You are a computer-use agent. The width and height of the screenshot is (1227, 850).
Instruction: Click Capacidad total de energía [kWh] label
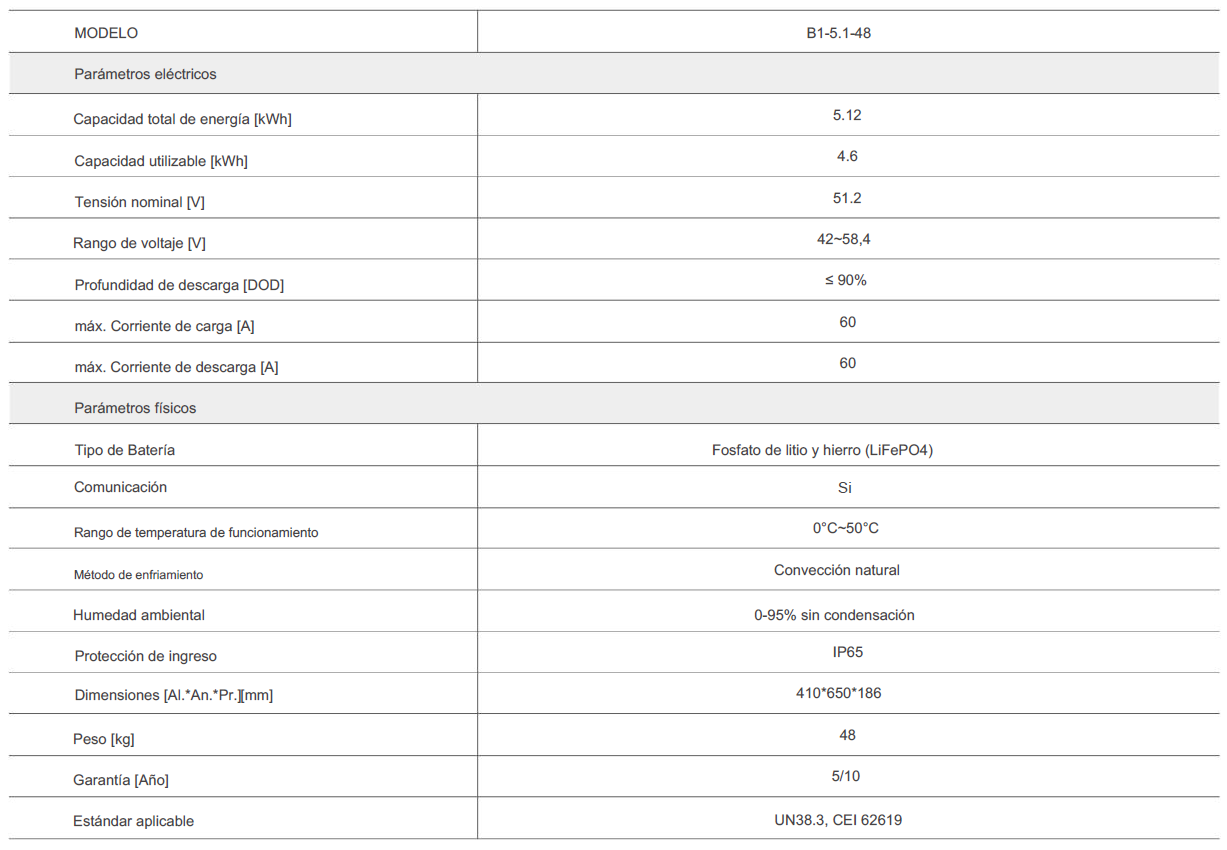(x=182, y=119)
